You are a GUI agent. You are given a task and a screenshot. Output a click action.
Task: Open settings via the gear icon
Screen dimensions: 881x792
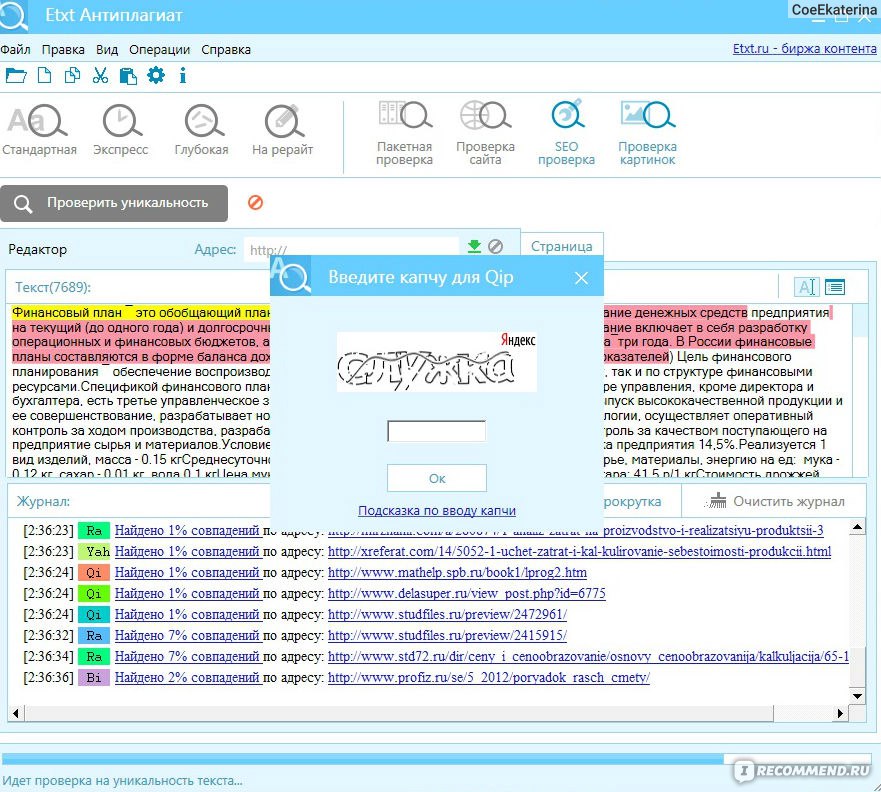(x=156, y=75)
